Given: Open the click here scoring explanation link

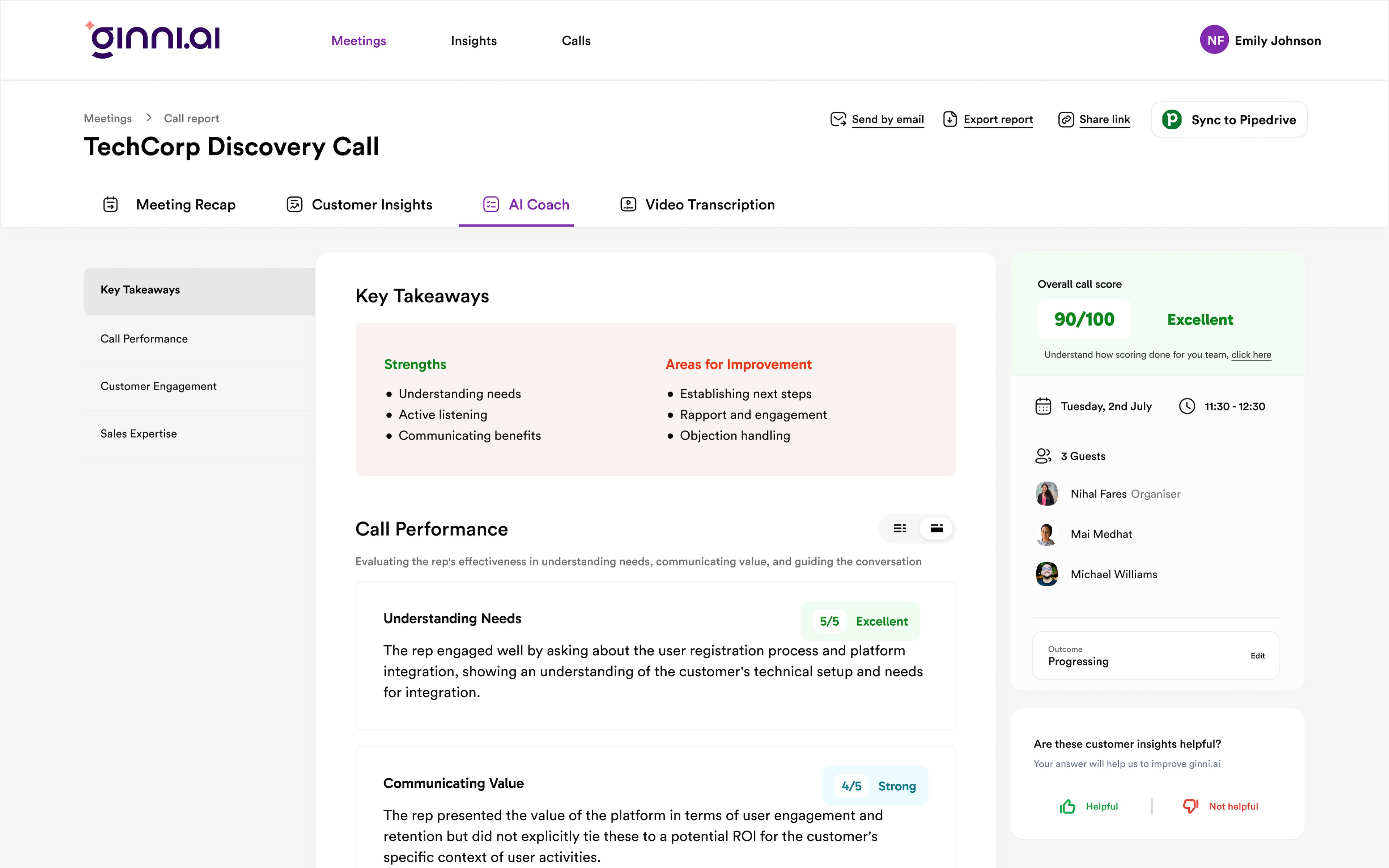Looking at the screenshot, I should tap(1252, 354).
